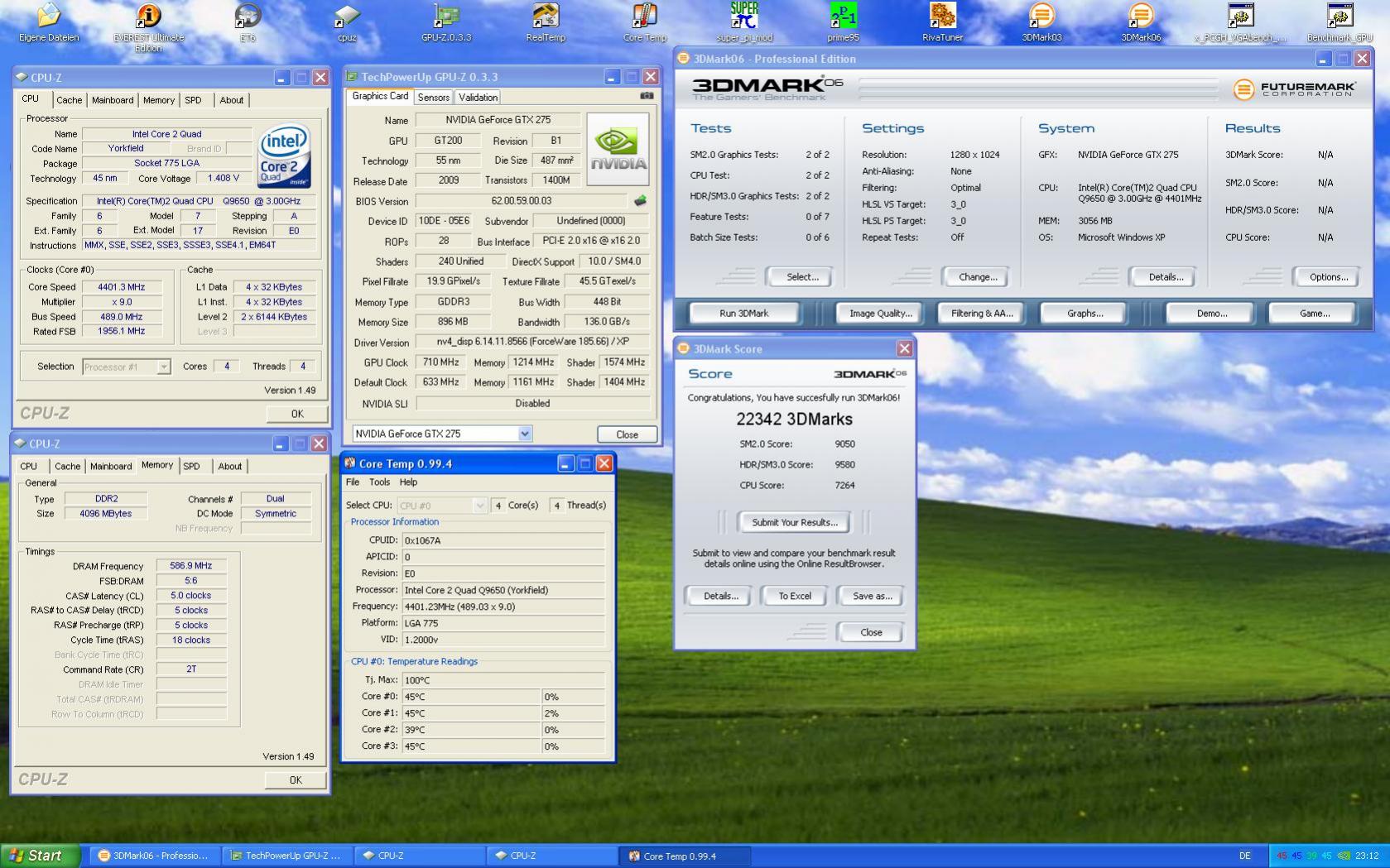Switch to the Sensors tab in GPU-Z

[x=434, y=97]
